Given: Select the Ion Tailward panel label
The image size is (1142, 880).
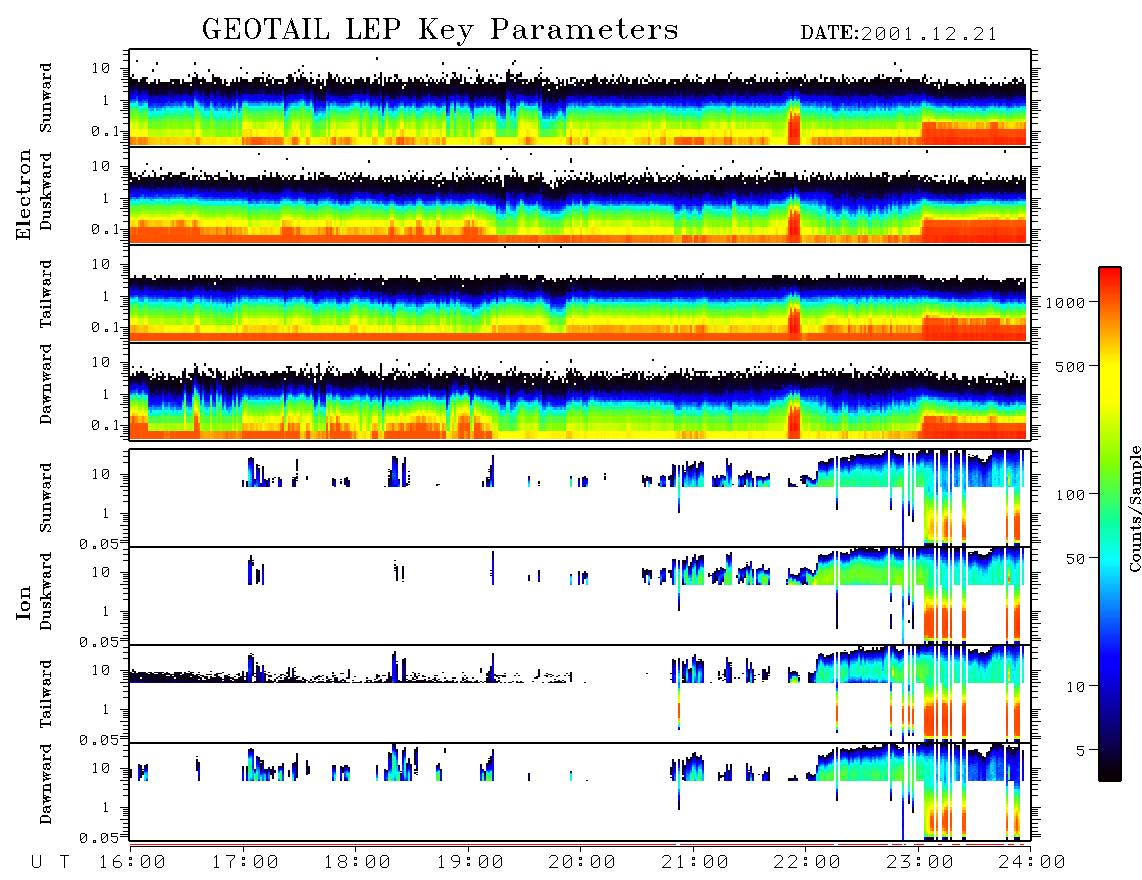Looking at the screenshot, I should [x=46, y=694].
